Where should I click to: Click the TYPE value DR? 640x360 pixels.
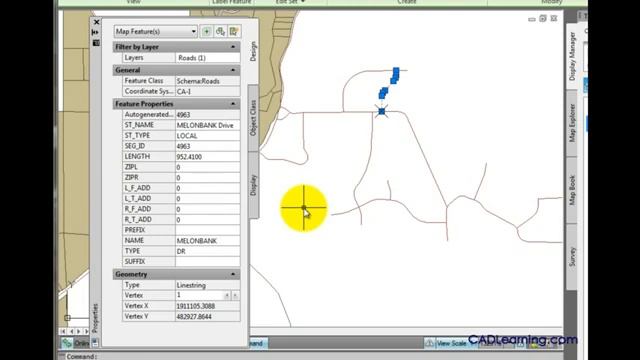point(207,251)
